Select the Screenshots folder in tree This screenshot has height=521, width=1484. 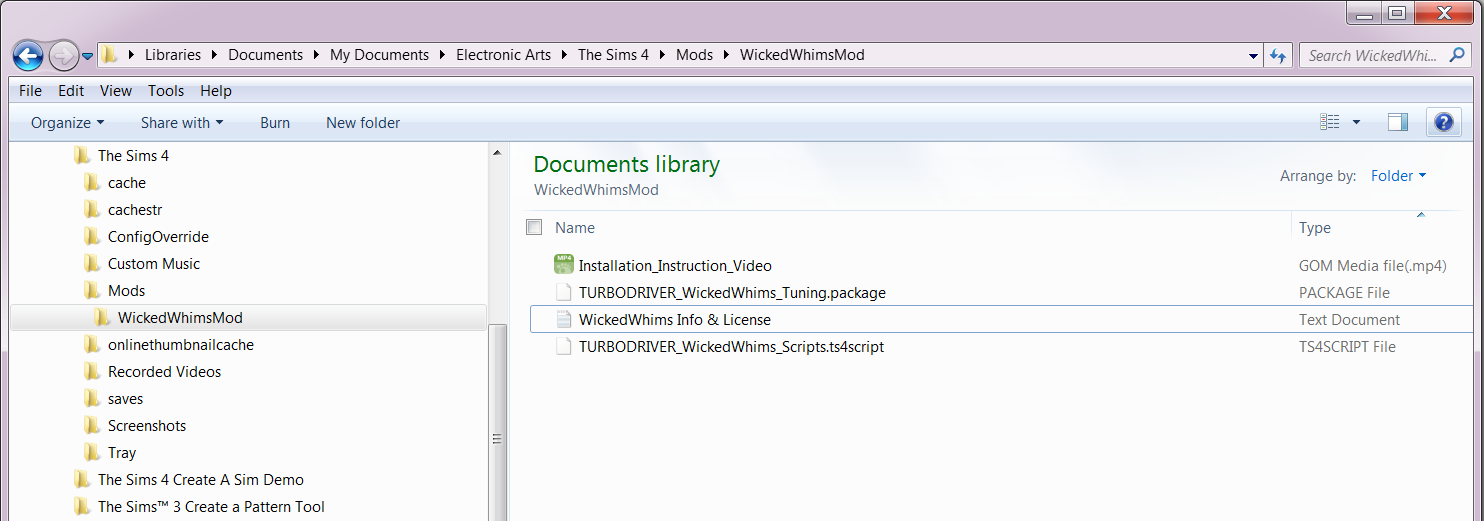pos(147,426)
